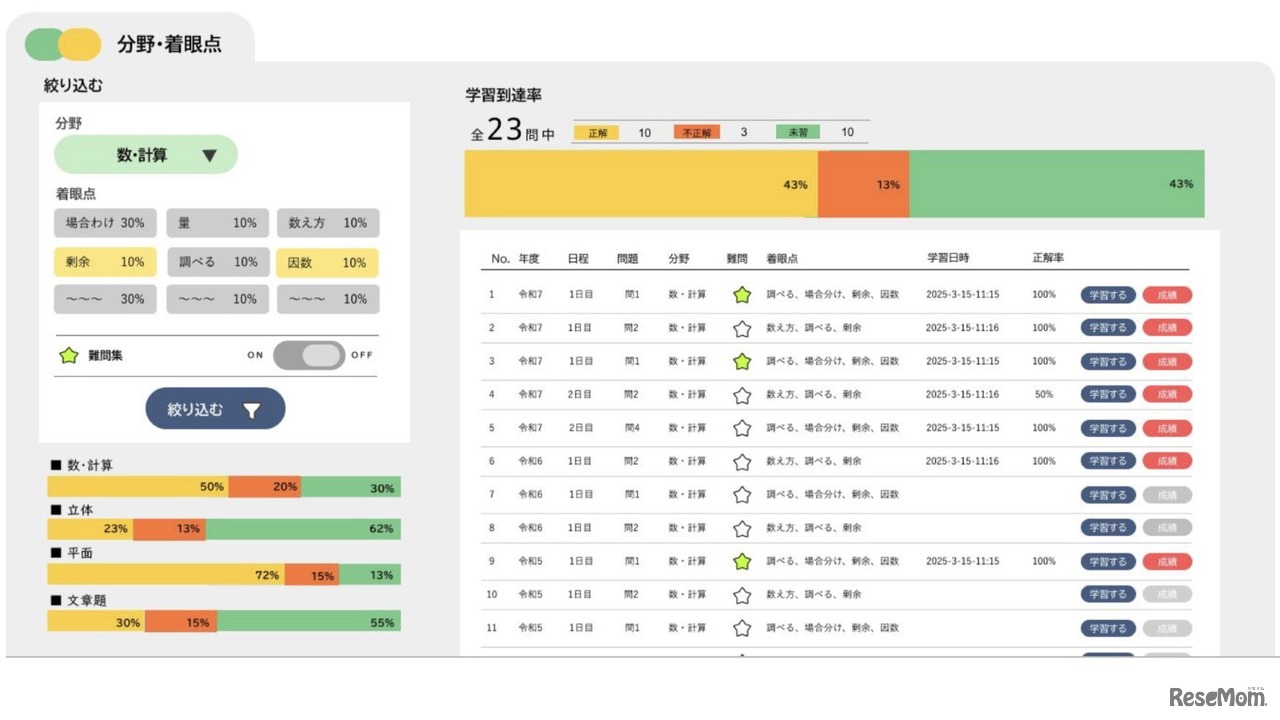Click the yellow 正解 legend chip
This screenshot has height=720, width=1280.
(597, 131)
